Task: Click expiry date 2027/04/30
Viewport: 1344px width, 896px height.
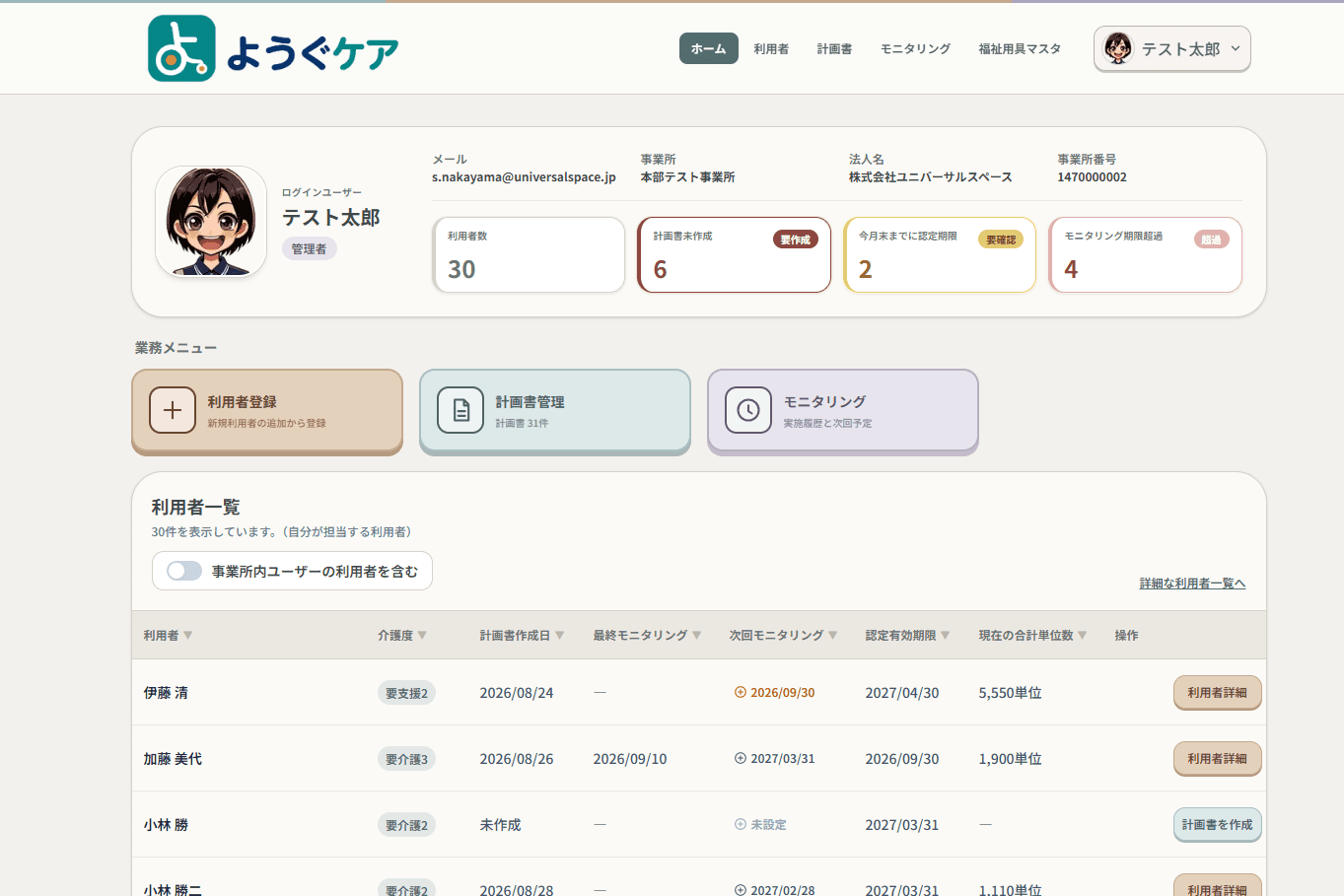Action: 902,693
